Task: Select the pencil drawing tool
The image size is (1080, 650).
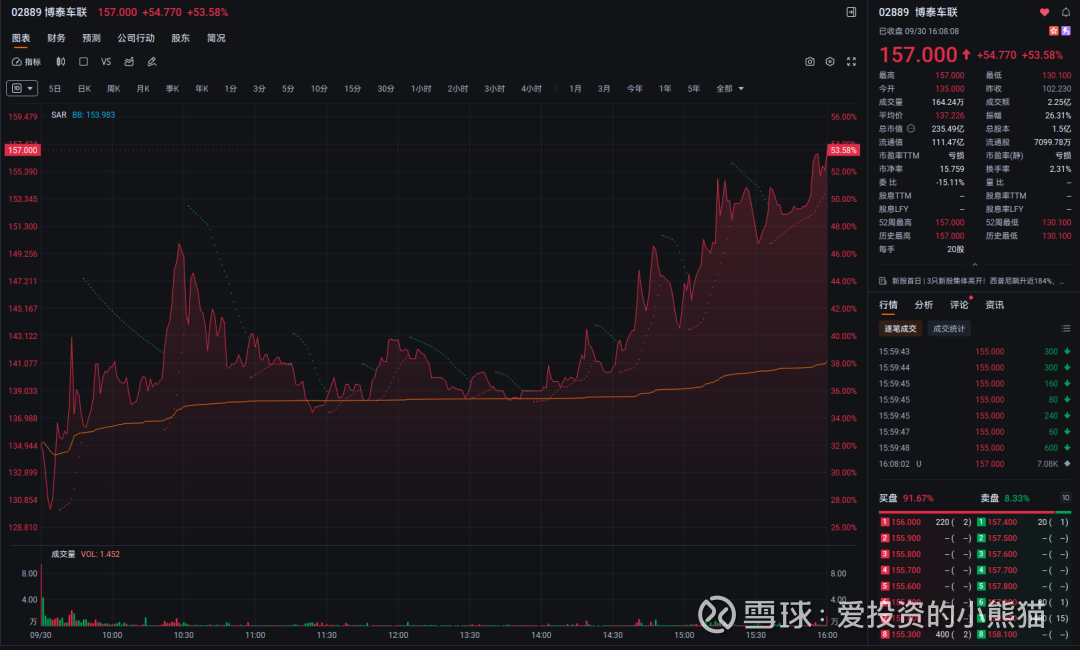Action: 152,62
